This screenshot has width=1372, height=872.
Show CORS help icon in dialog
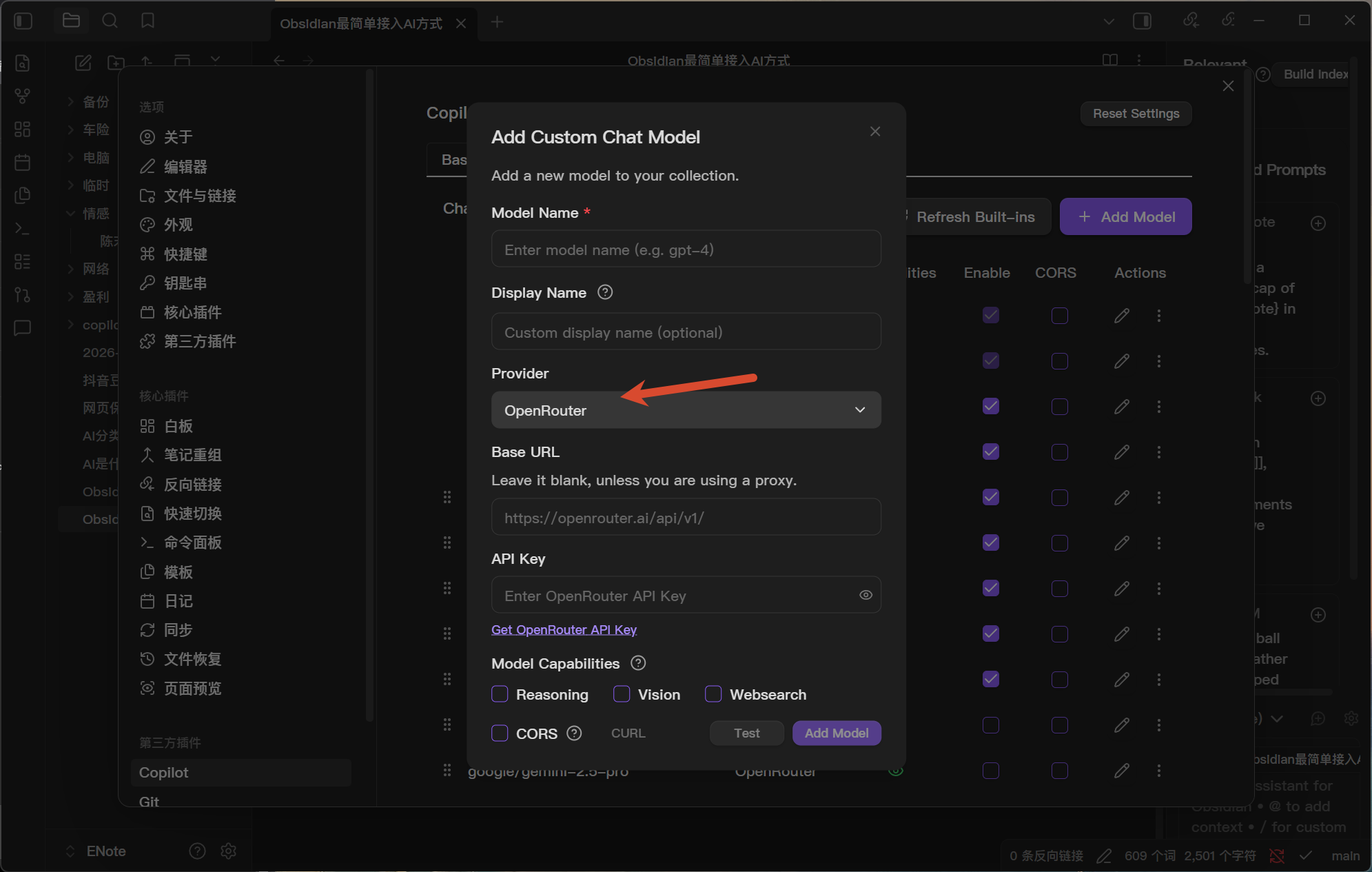coord(574,733)
